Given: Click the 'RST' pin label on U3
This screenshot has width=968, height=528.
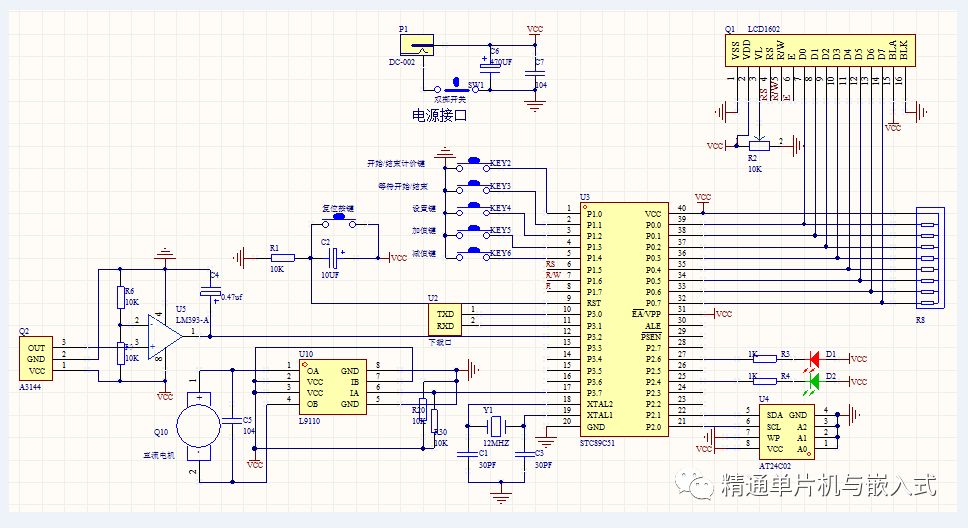Looking at the screenshot, I should pos(594,303).
